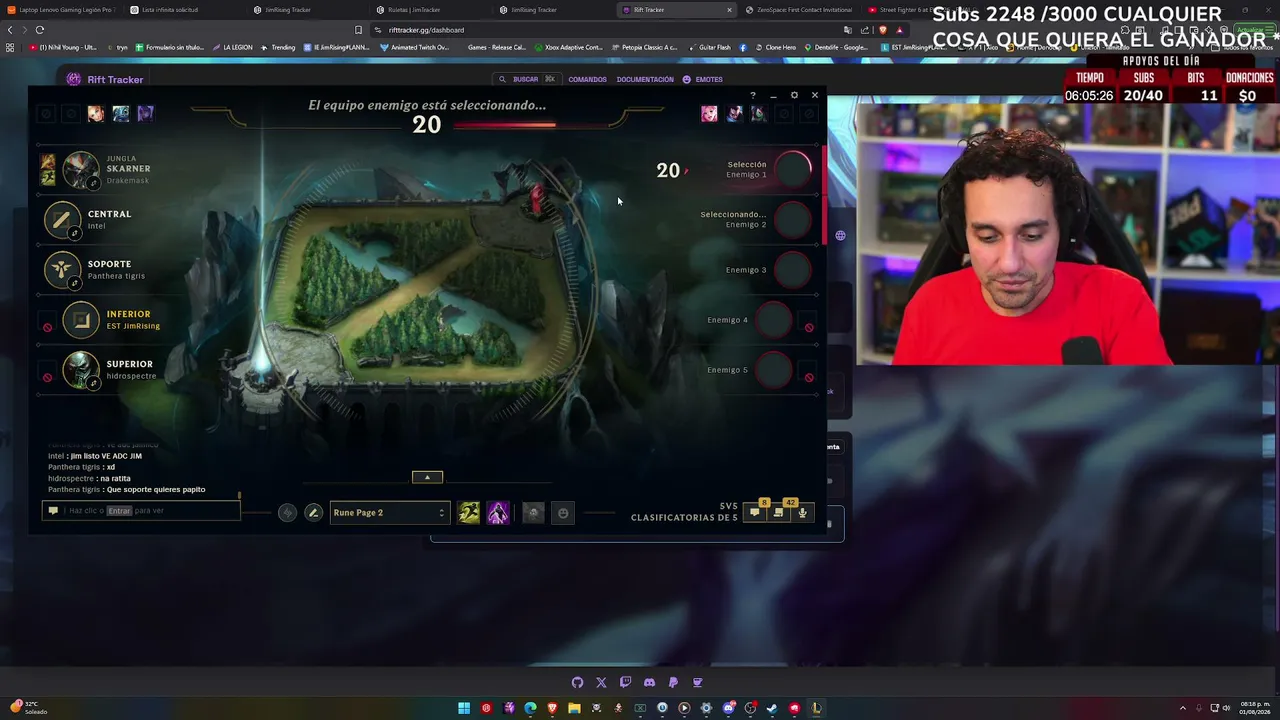Viewport: 1280px width, 720px height.
Task: Open the ward skin selector icon
Action: (533, 513)
